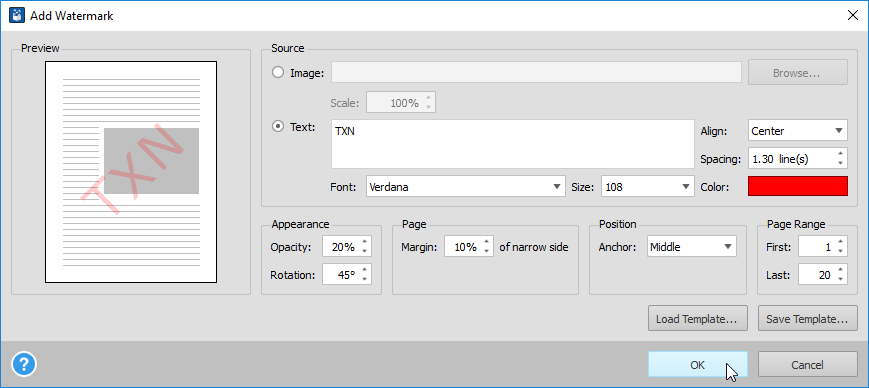Increase Last page with up arrow
869x388 pixels.
pos(841,270)
